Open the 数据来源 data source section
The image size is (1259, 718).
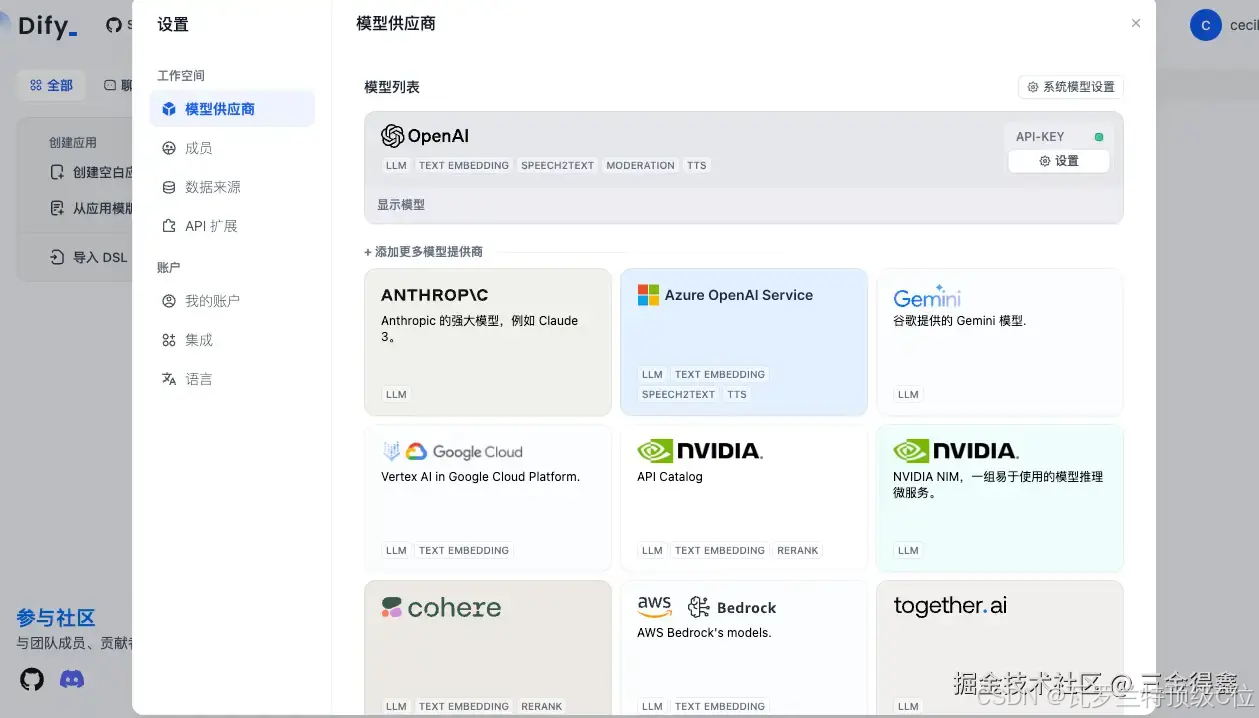coord(232,187)
